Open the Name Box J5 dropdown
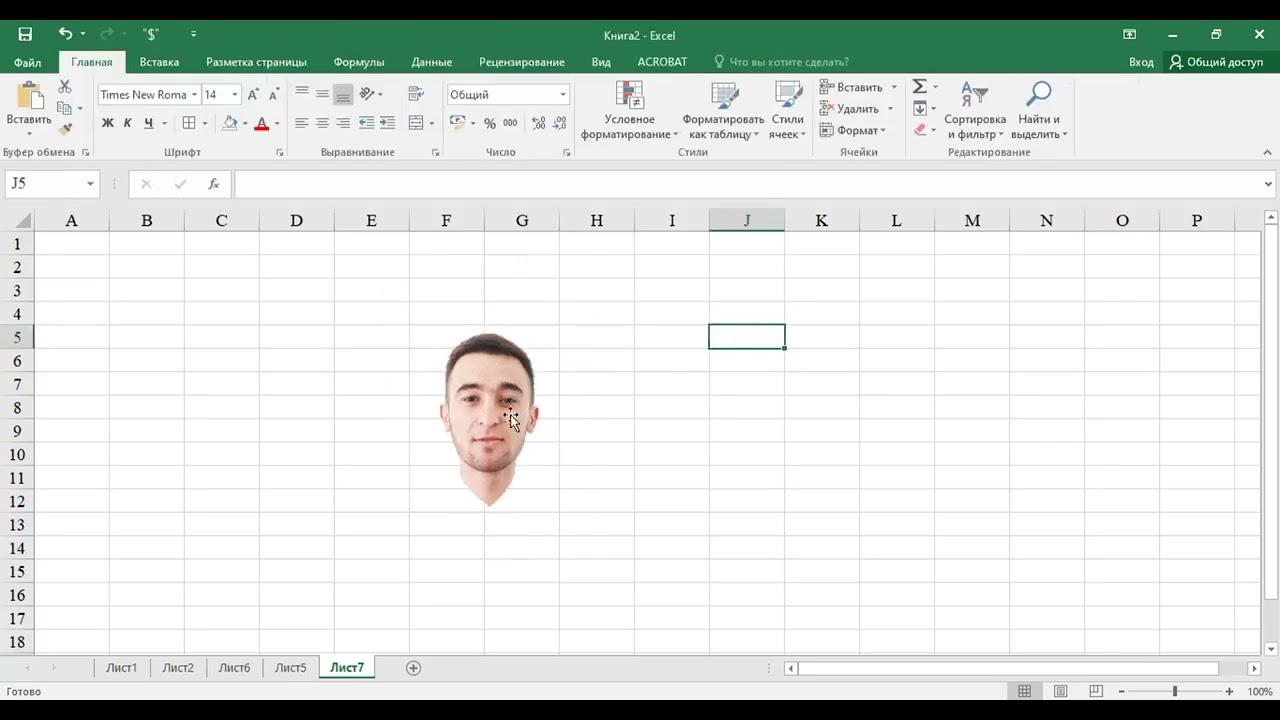 coord(90,184)
